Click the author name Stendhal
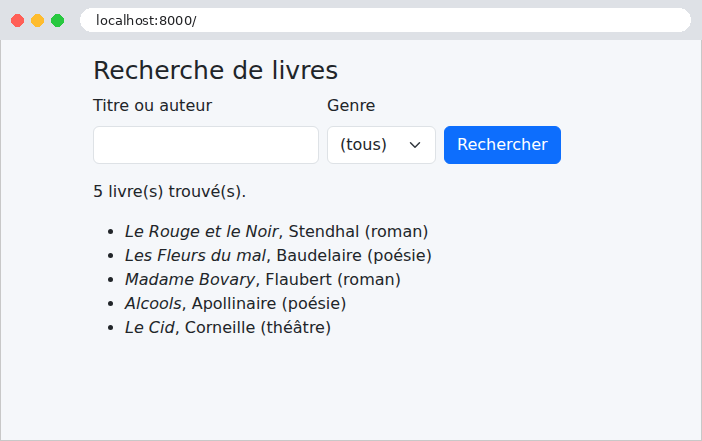 point(324,231)
